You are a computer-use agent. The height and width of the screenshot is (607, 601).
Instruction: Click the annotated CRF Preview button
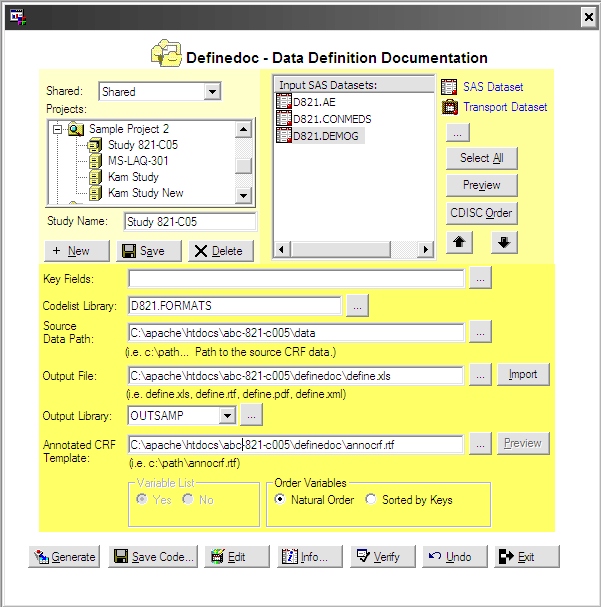tap(523, 443)
